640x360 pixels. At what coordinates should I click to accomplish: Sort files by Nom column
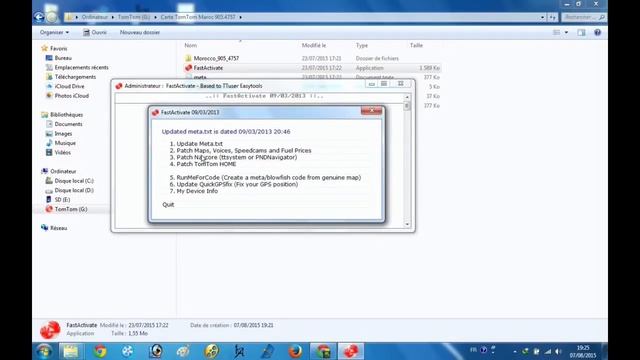(x=190, y=45)
